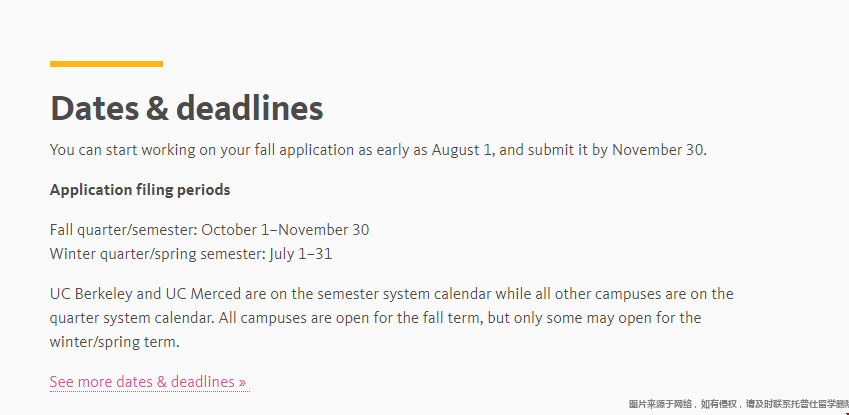Click the words August 1 in the intro

pos(462,150)
